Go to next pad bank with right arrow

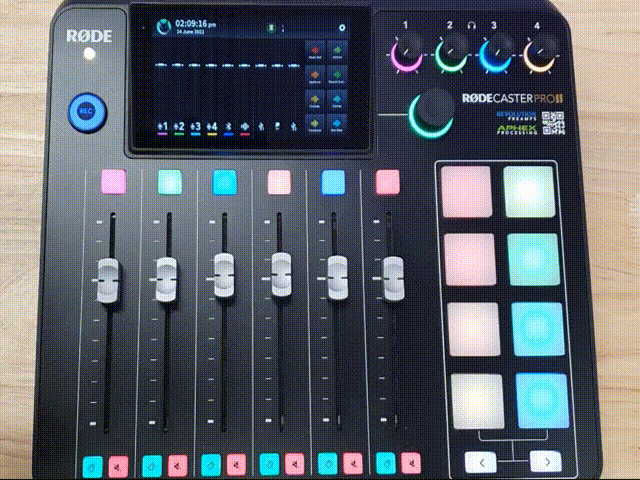546,462
